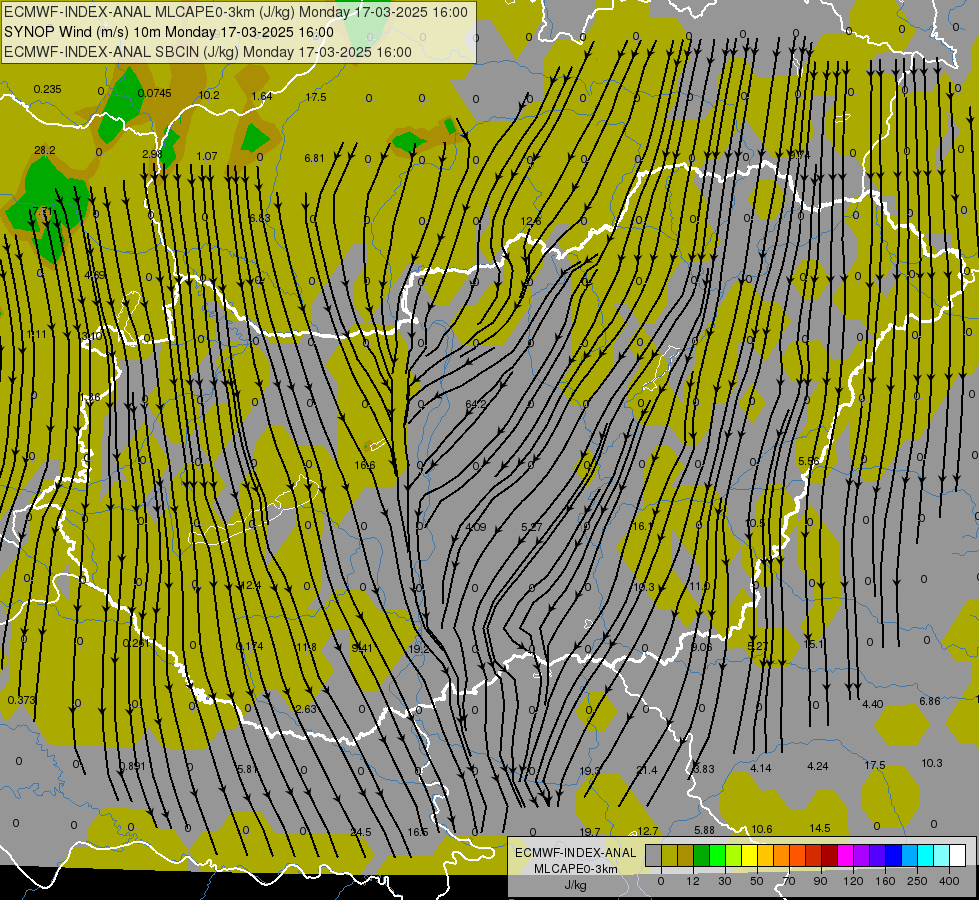Click the legend tick label 250
This screenshot has height=900, width=979.
(x=917, y=881)
